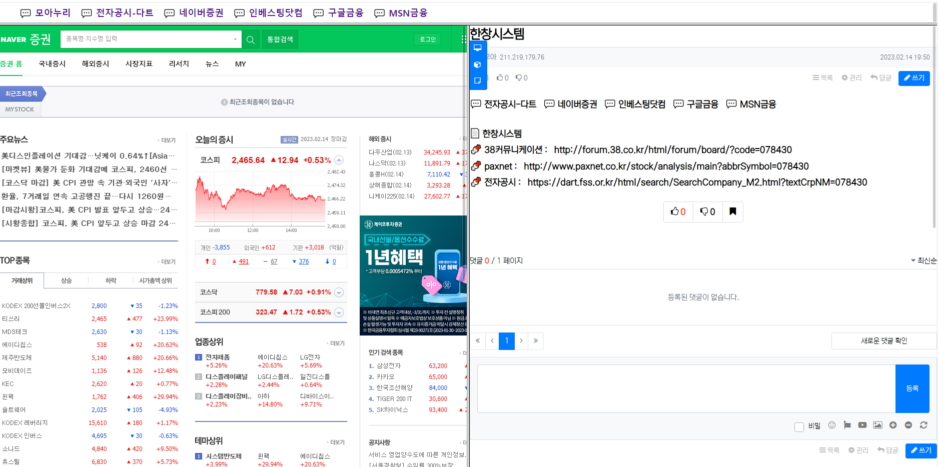
Task: Open 삼성전자 in 인기 검색 종목
Action: coord(389,365)
